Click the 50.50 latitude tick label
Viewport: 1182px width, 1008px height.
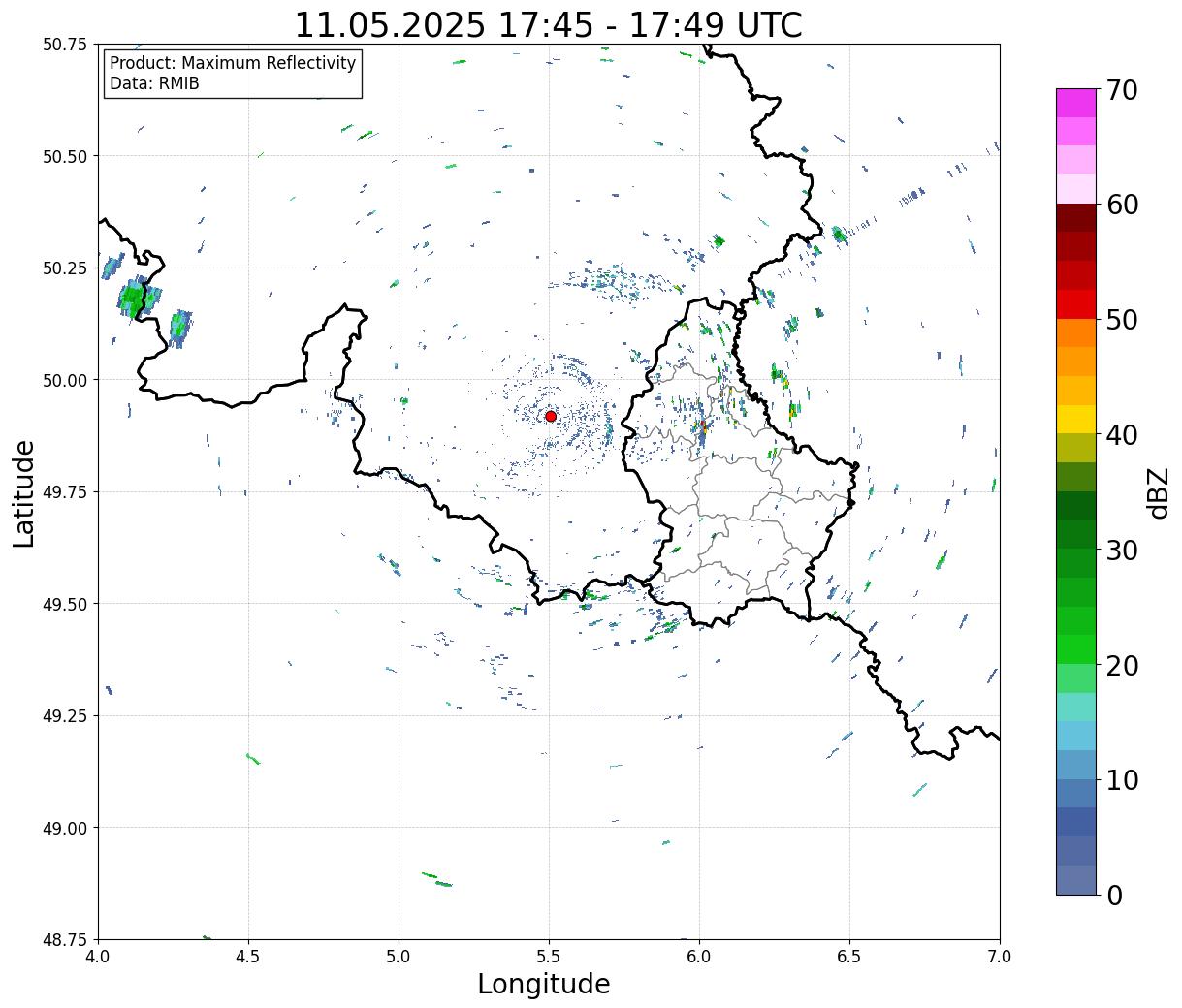65,156
